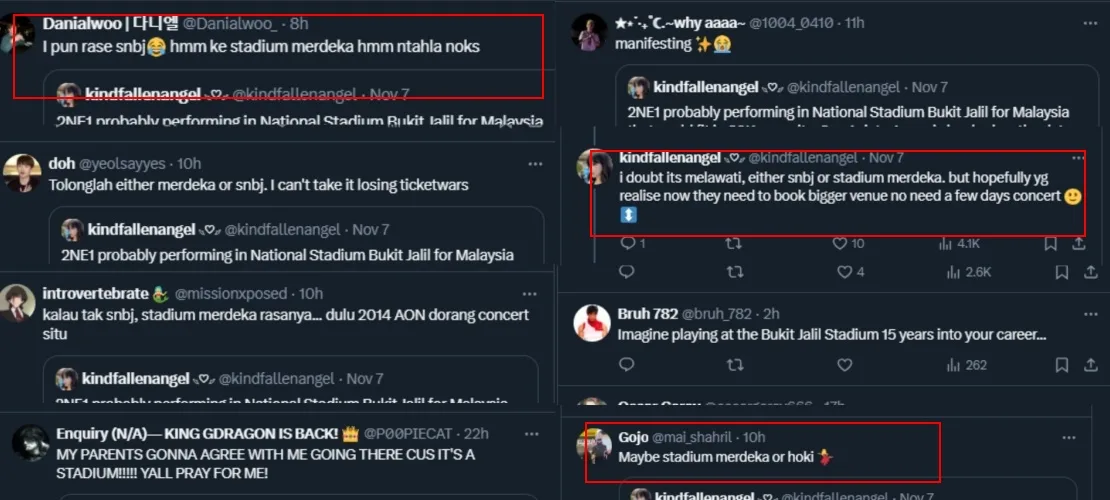Image resolution: width=1110 pixels, height=500 pixels.
Task: Like Bruh 782's tweet
Action: click(x=844, y=365)
